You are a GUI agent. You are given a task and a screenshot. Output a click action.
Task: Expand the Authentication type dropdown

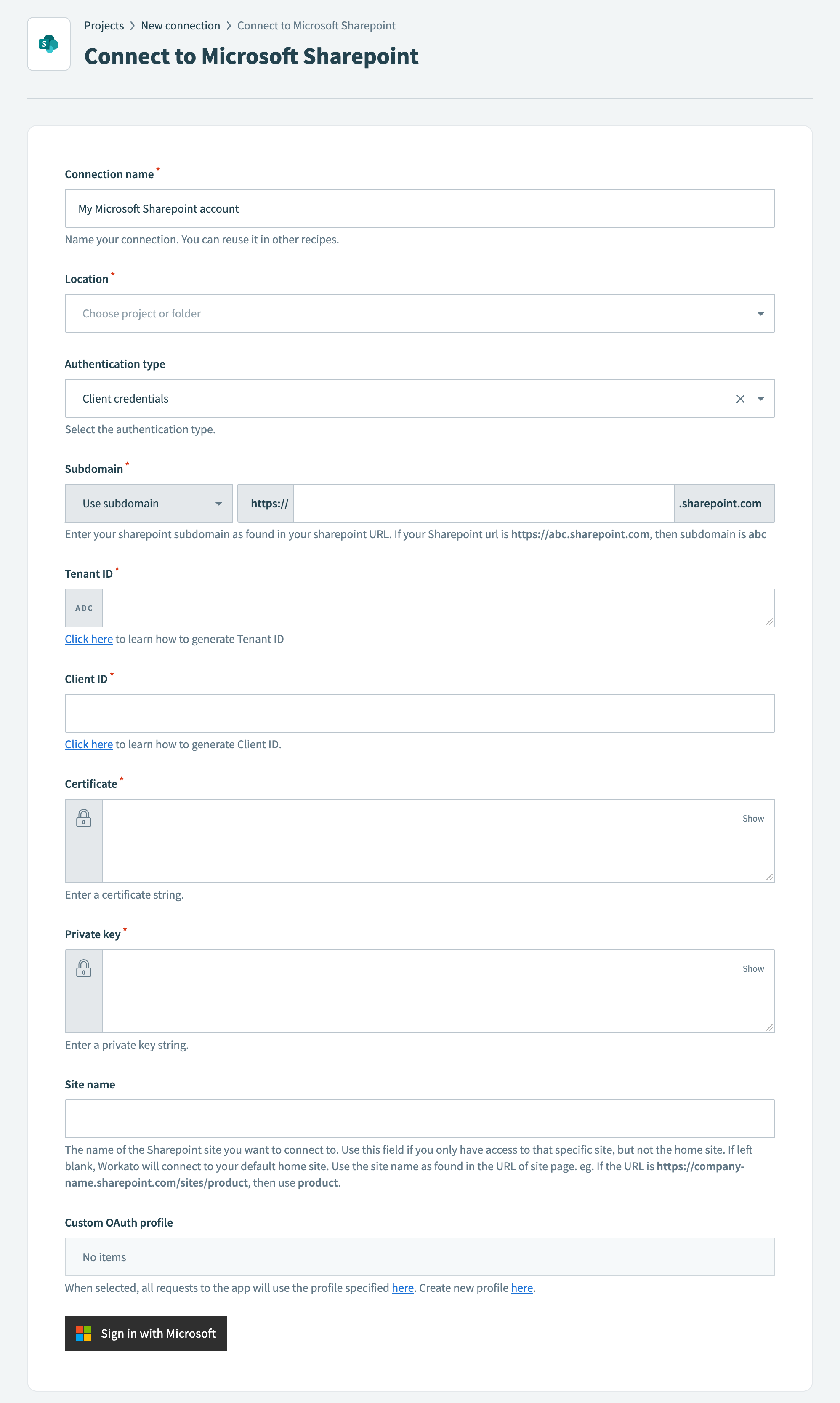(761, 398)
